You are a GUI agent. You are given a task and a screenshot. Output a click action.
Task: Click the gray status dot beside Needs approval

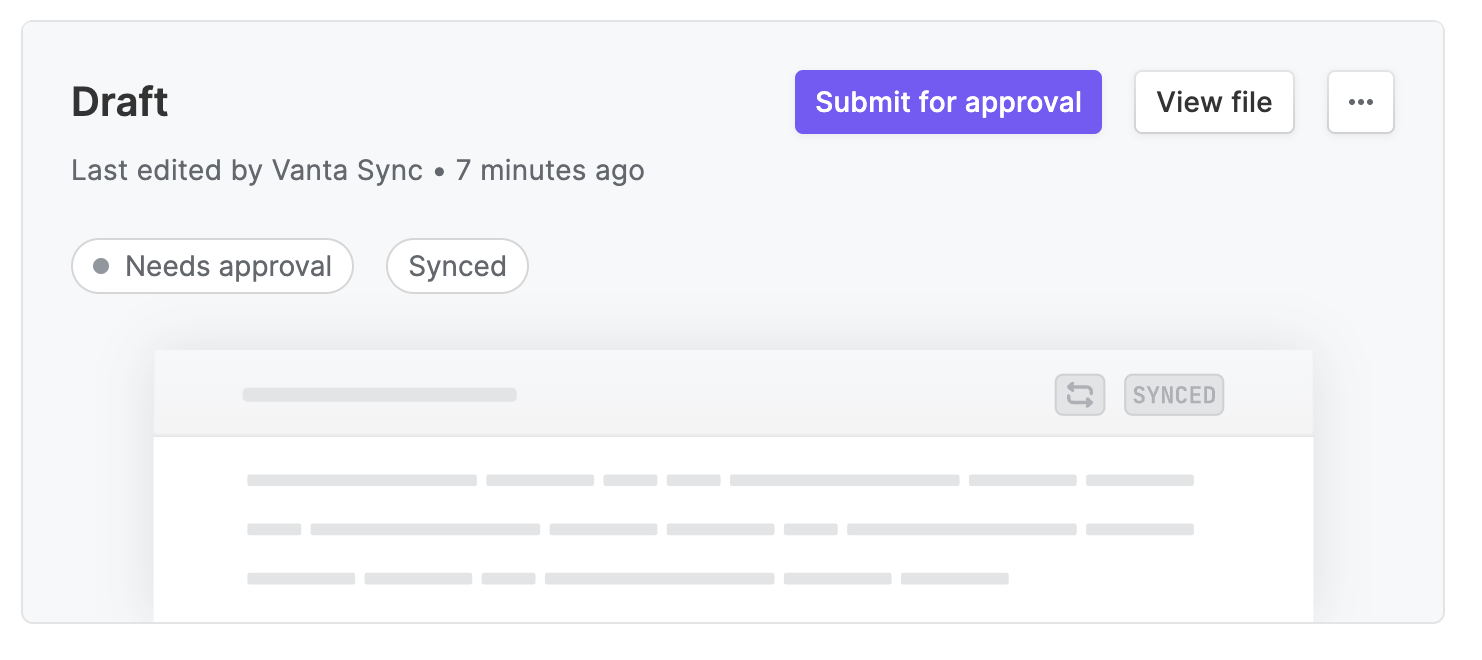pos(100,266)
